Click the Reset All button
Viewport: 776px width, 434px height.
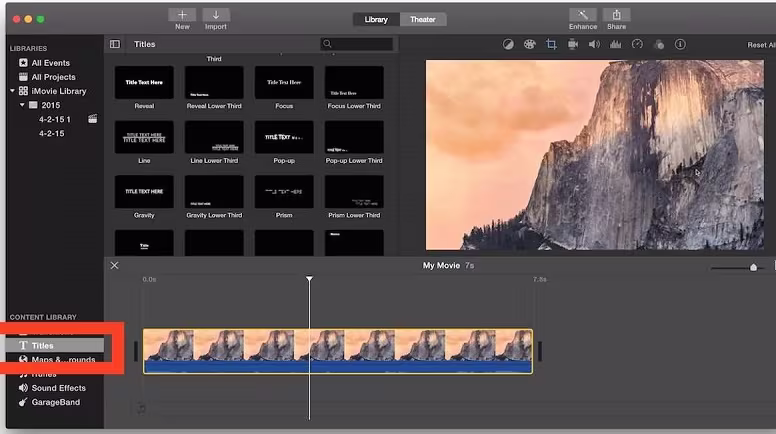(761, 45)
